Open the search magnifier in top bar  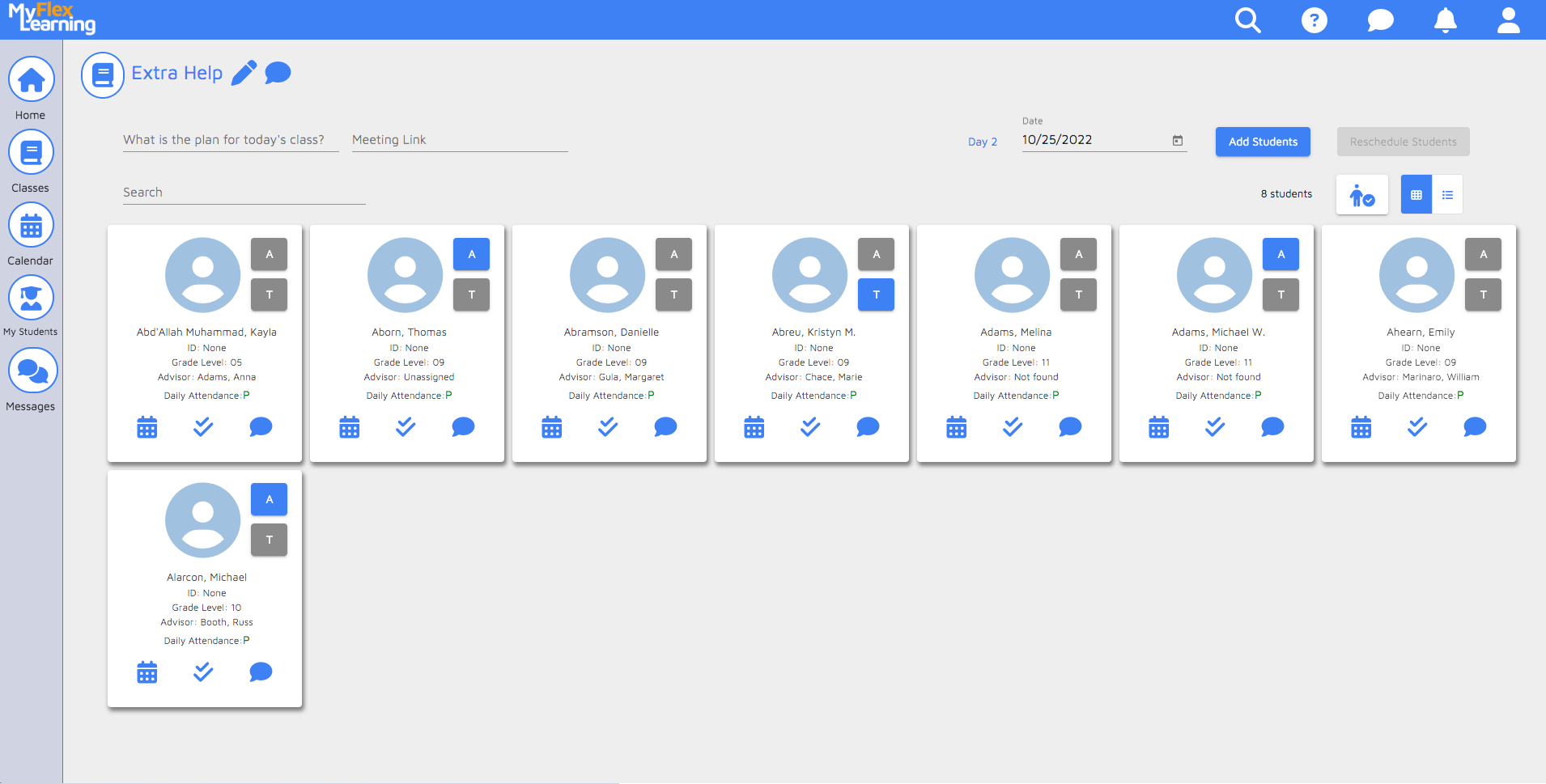[x=1247, y=20]
